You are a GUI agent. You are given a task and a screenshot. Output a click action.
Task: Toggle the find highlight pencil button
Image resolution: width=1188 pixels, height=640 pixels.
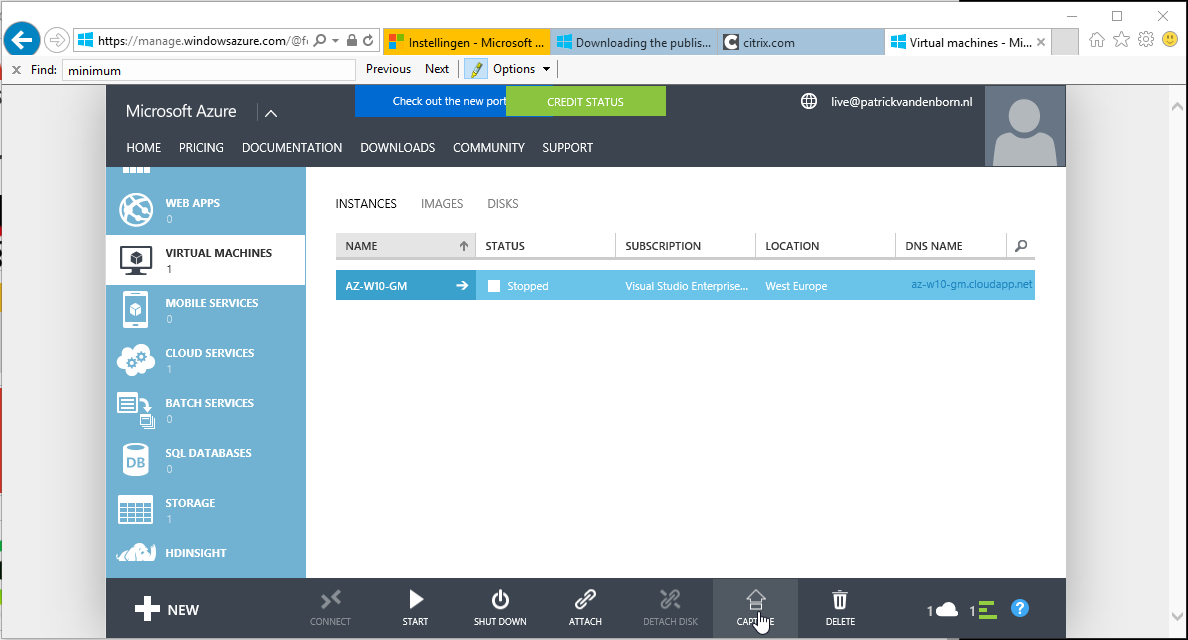(x=475, y=69)
